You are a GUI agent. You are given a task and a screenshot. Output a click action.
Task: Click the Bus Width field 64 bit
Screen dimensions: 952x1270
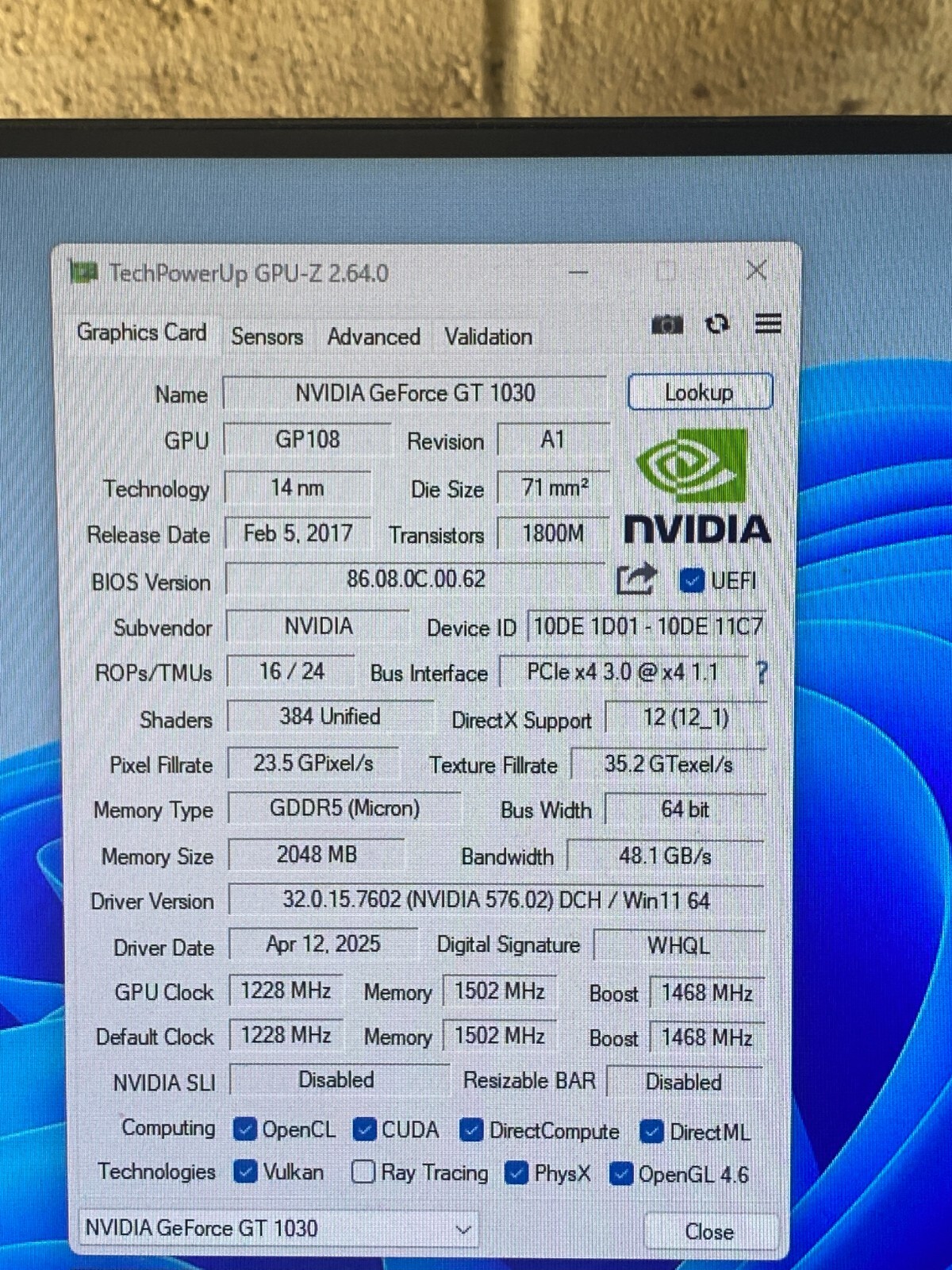click(685, 810)
